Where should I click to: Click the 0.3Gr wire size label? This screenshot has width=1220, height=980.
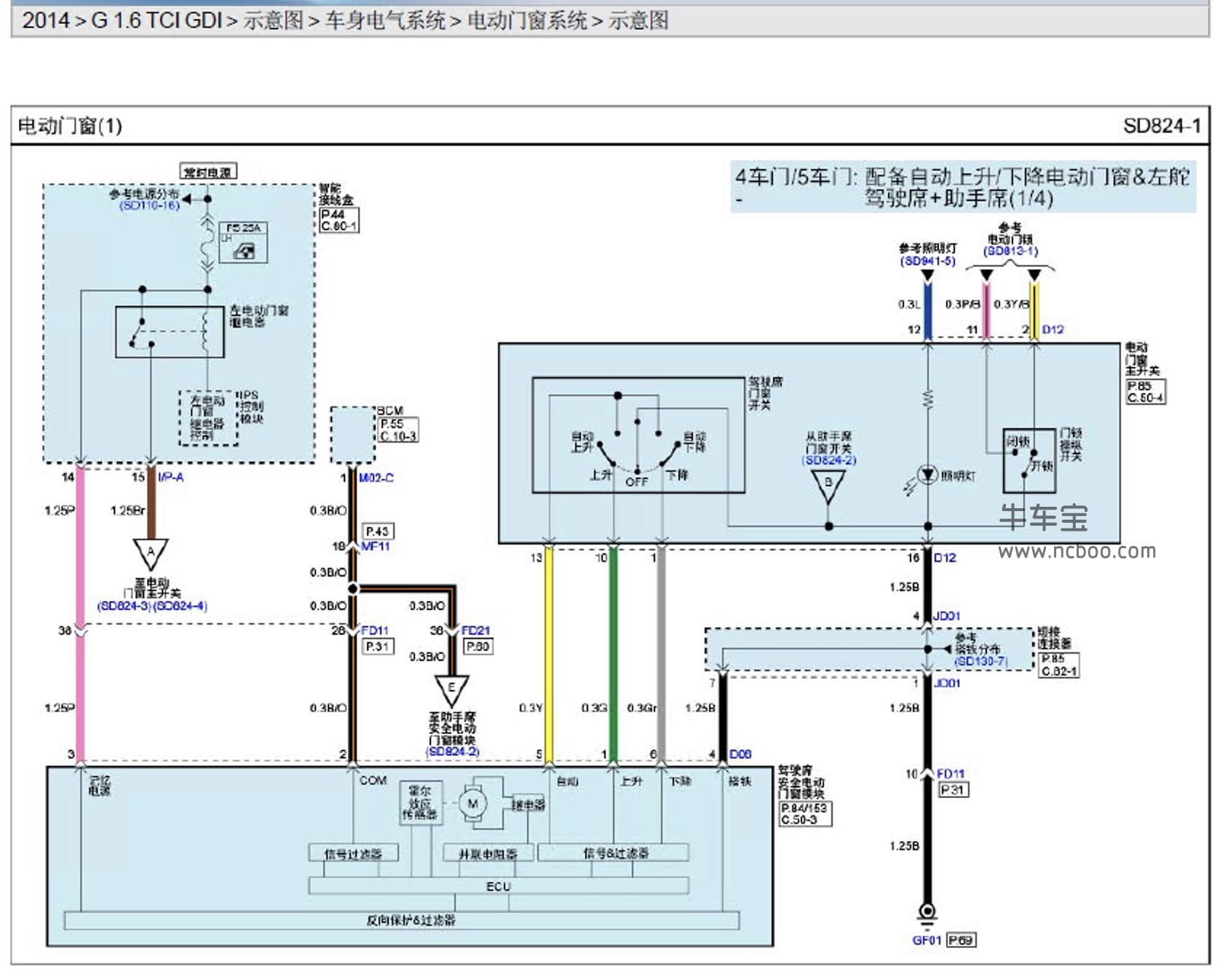(642, 708)
